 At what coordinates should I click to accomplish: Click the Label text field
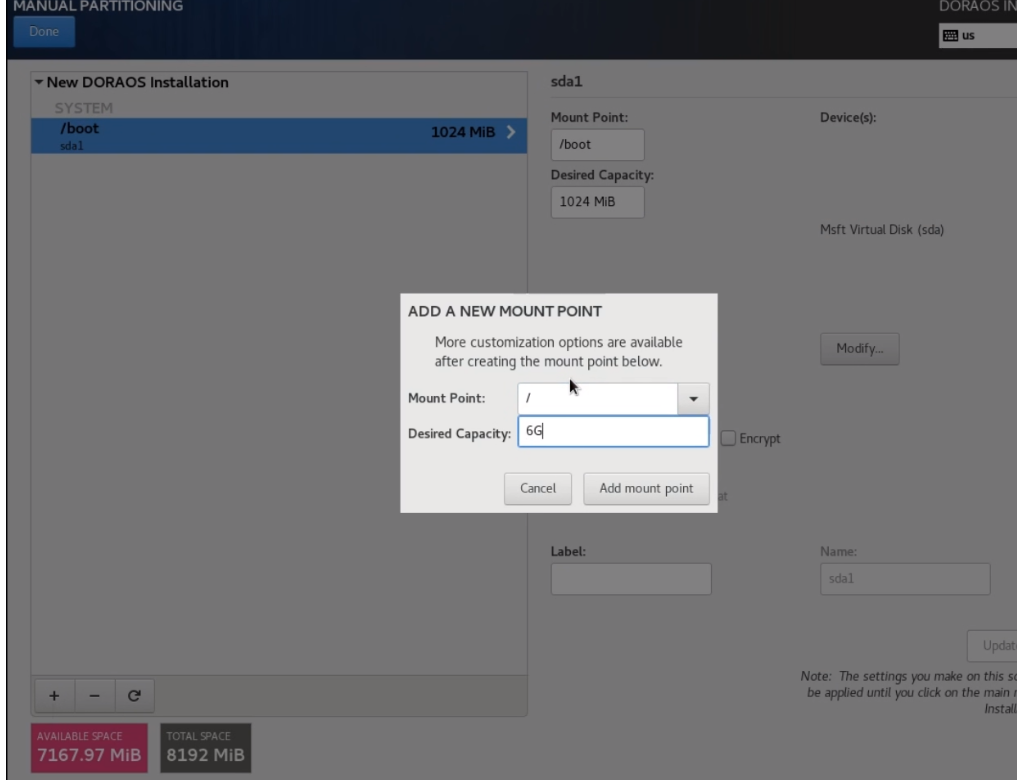(631, 579)
